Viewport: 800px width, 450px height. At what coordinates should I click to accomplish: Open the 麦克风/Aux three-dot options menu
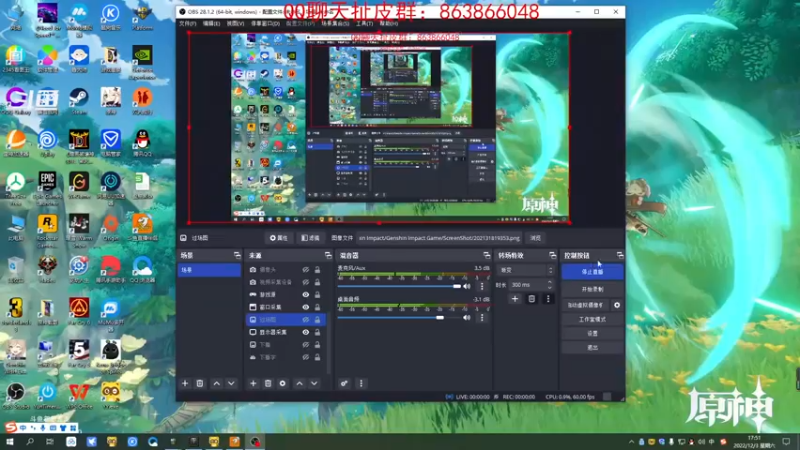click(482, 286)
